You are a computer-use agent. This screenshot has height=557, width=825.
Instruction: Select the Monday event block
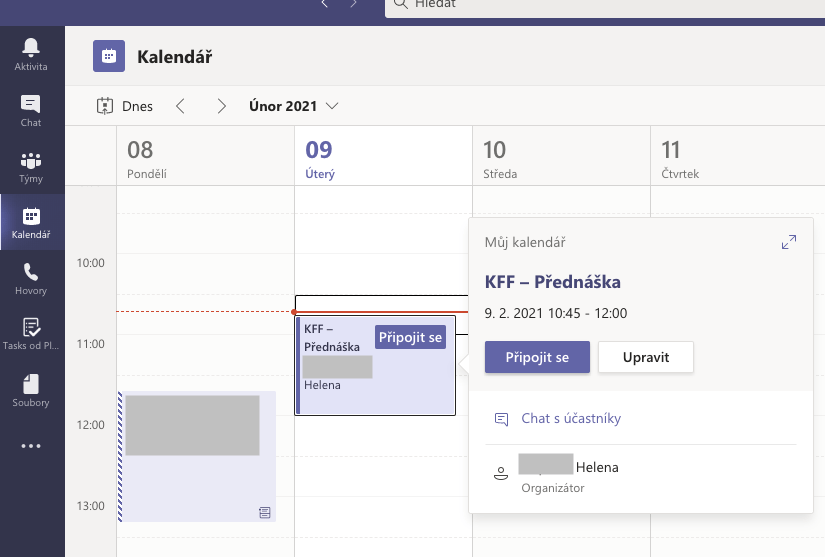click(197, 455)
